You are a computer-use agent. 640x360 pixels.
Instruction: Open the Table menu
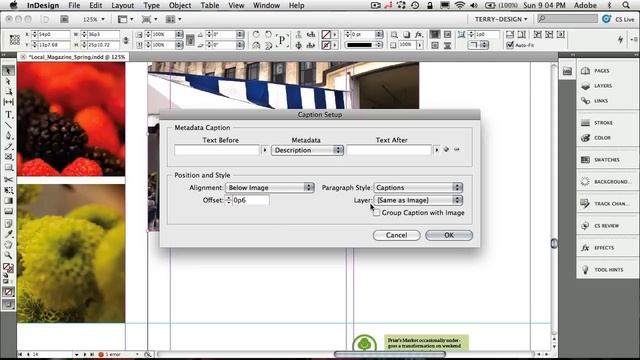[x=210, y=5]
